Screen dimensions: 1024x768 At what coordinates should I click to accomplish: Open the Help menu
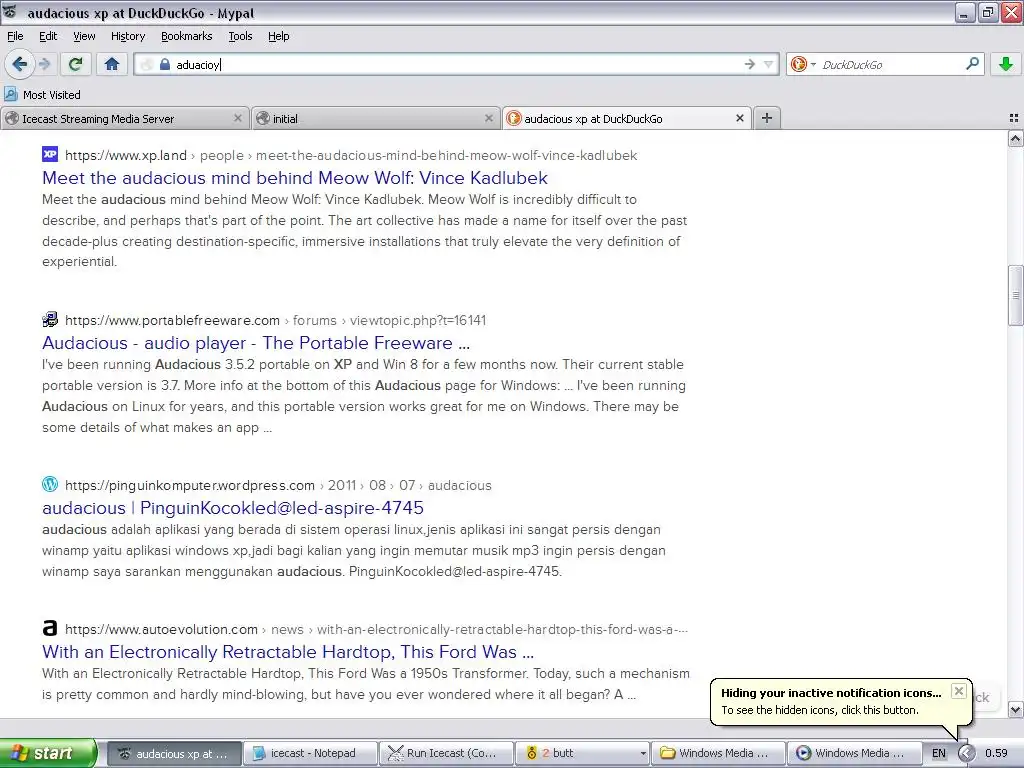[x=278, y=36]
